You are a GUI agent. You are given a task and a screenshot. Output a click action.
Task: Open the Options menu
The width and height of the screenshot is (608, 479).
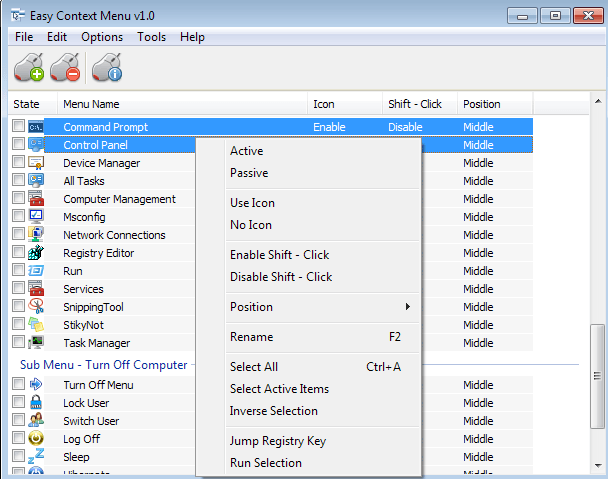coord(102,37)
